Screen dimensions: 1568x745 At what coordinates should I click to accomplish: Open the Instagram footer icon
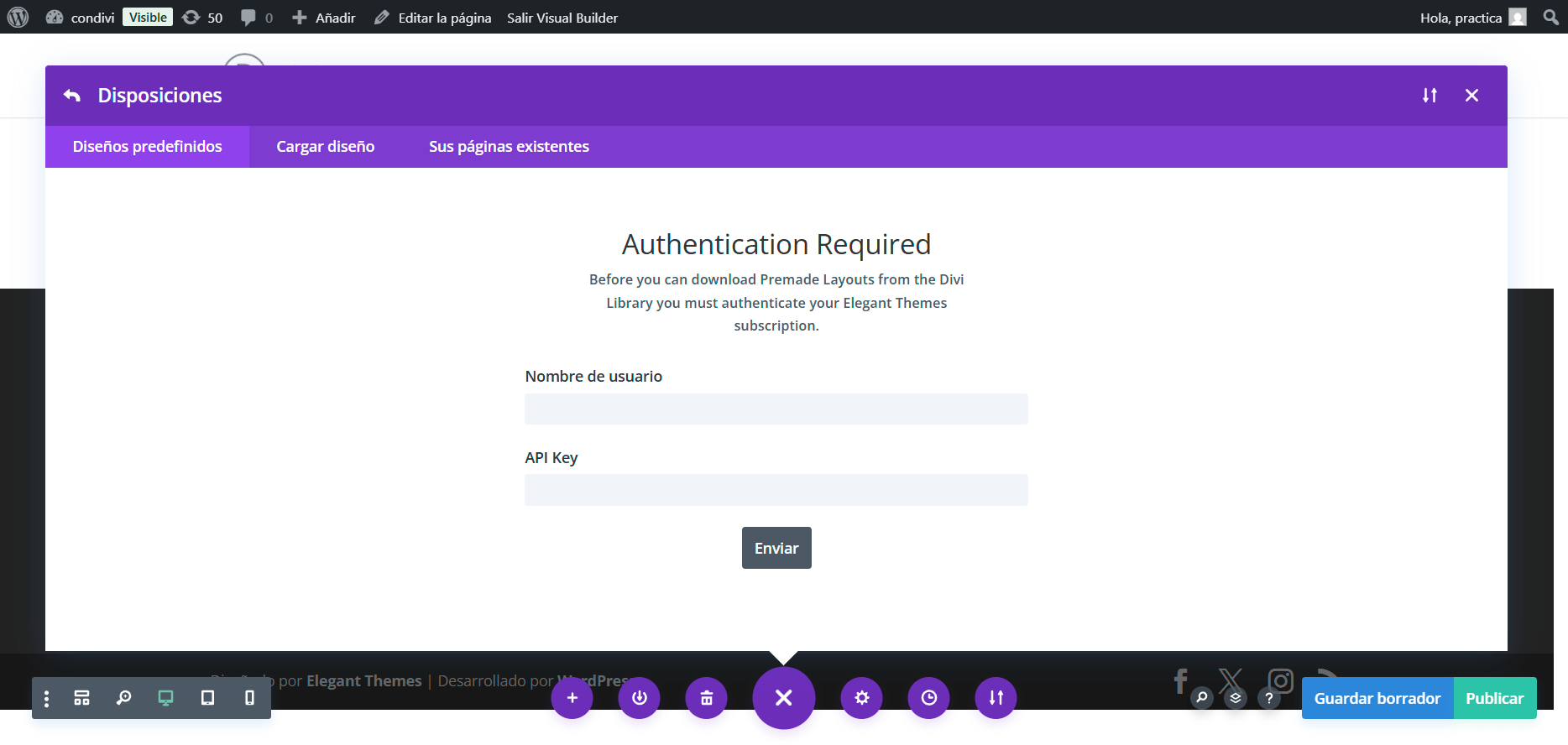click(x=1281, y=680)
